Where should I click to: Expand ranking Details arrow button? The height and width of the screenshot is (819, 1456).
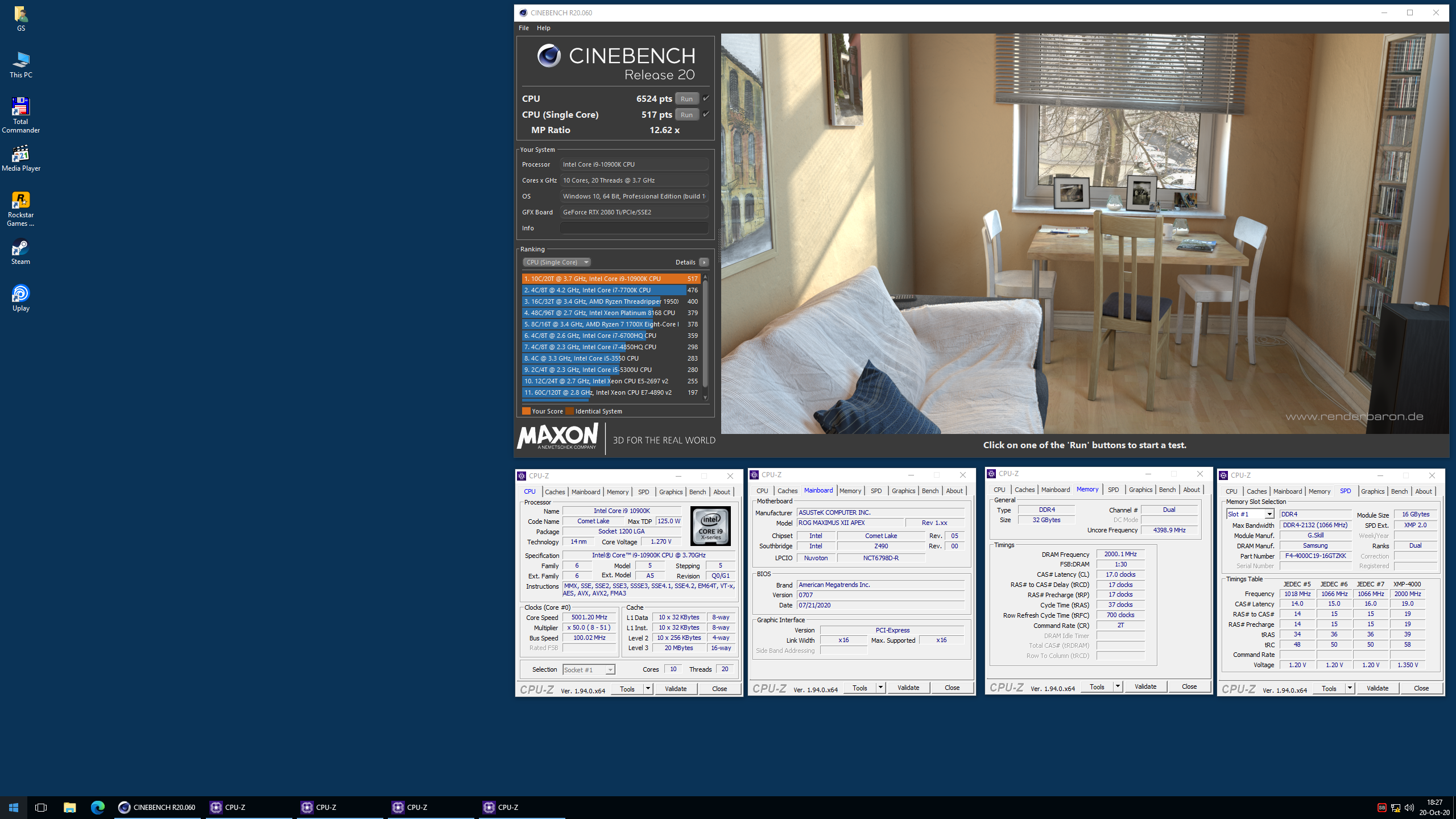704,262
